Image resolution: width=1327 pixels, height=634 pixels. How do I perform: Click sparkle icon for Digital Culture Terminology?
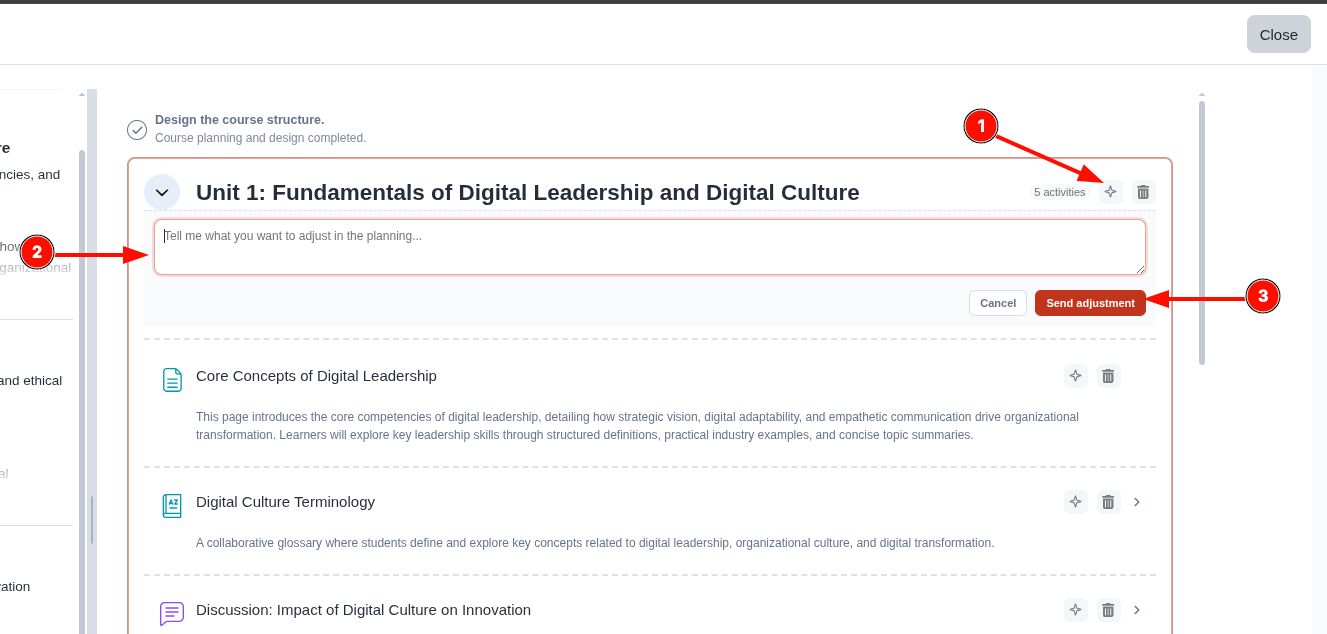[x=1076, y=502]
